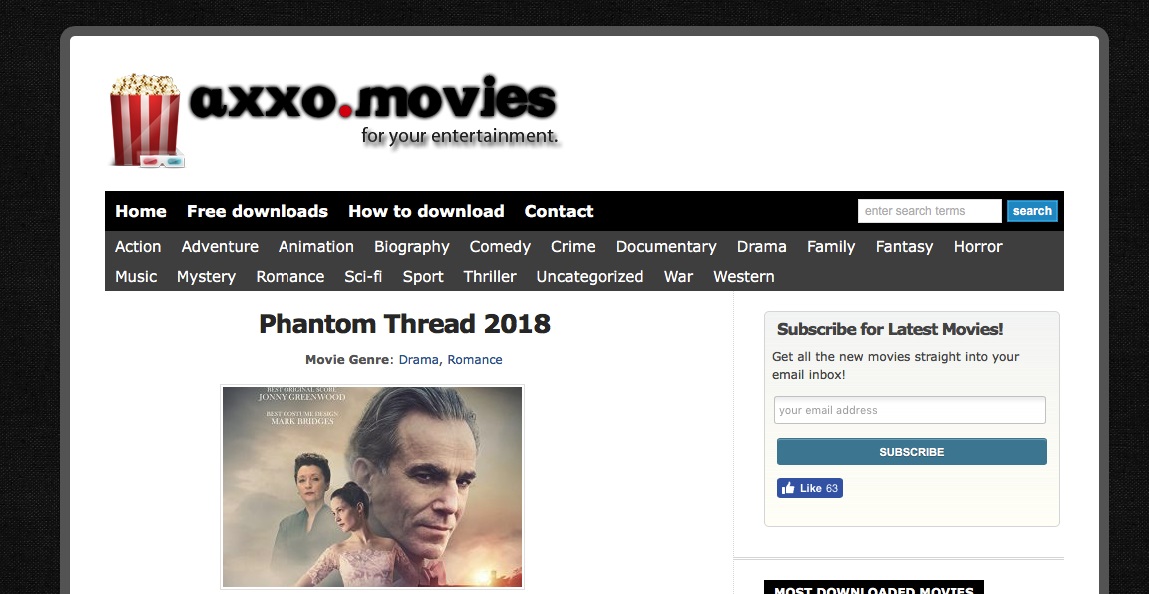Open the Home menu item
Image resolution: width=1149 pixels, height=594 pixels.
pos(141,211)
